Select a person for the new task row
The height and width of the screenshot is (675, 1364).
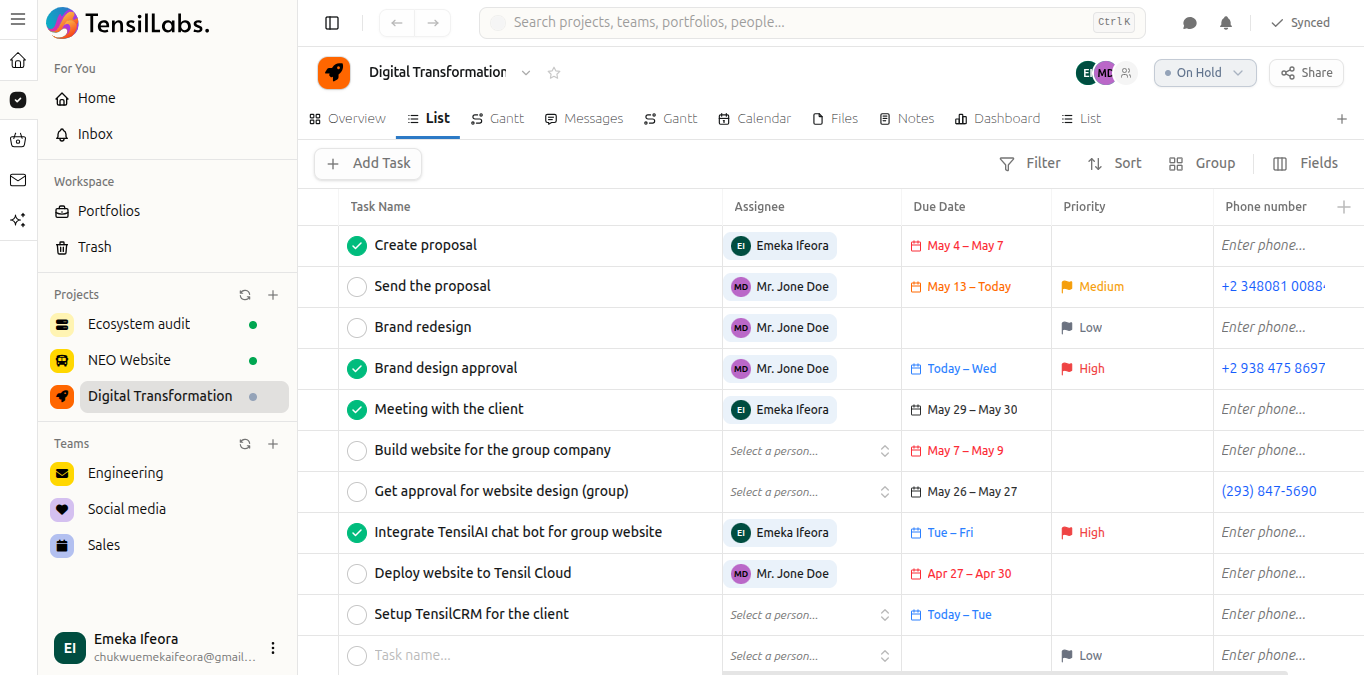click(x=811, y=656)
